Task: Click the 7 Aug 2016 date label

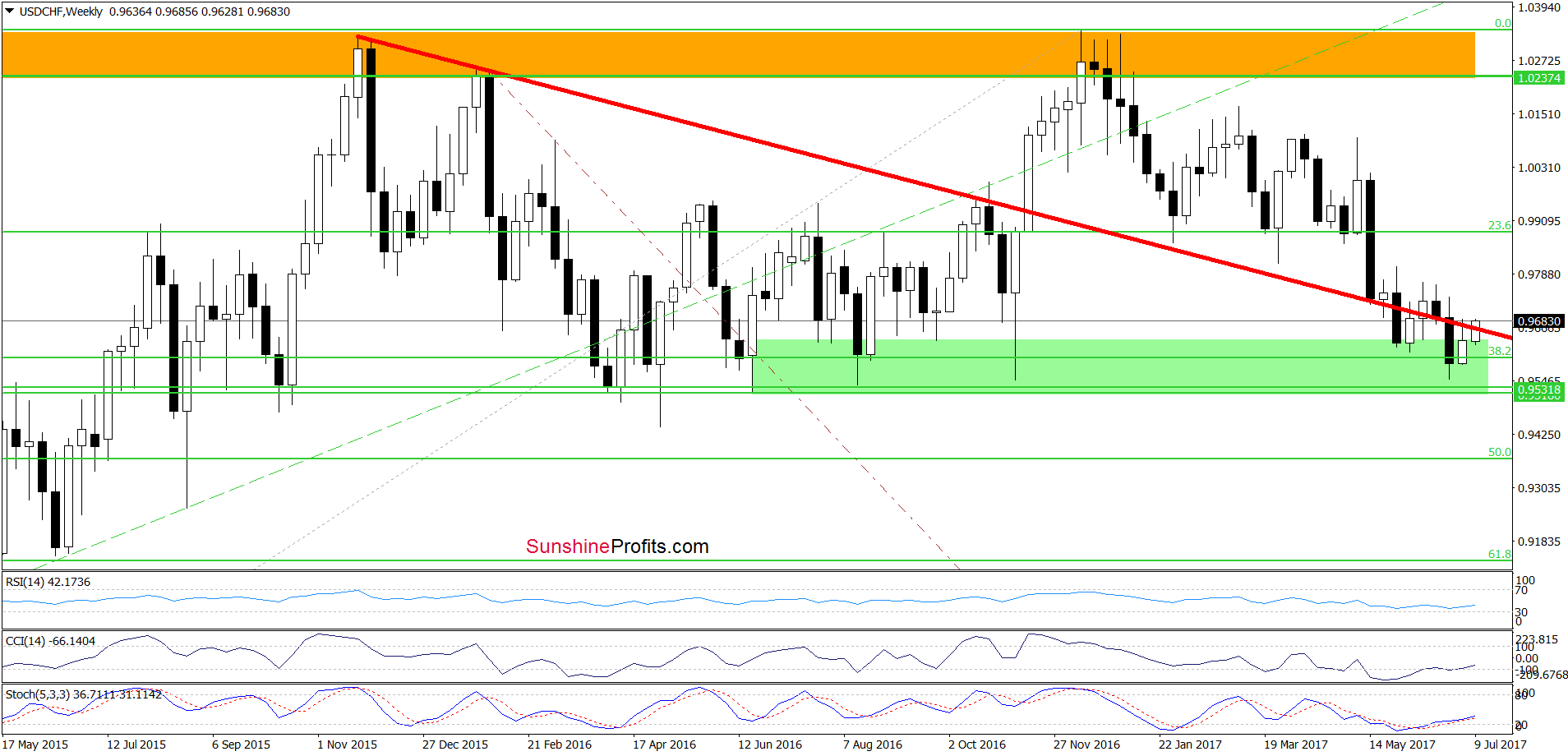Action: click(873, 744)
